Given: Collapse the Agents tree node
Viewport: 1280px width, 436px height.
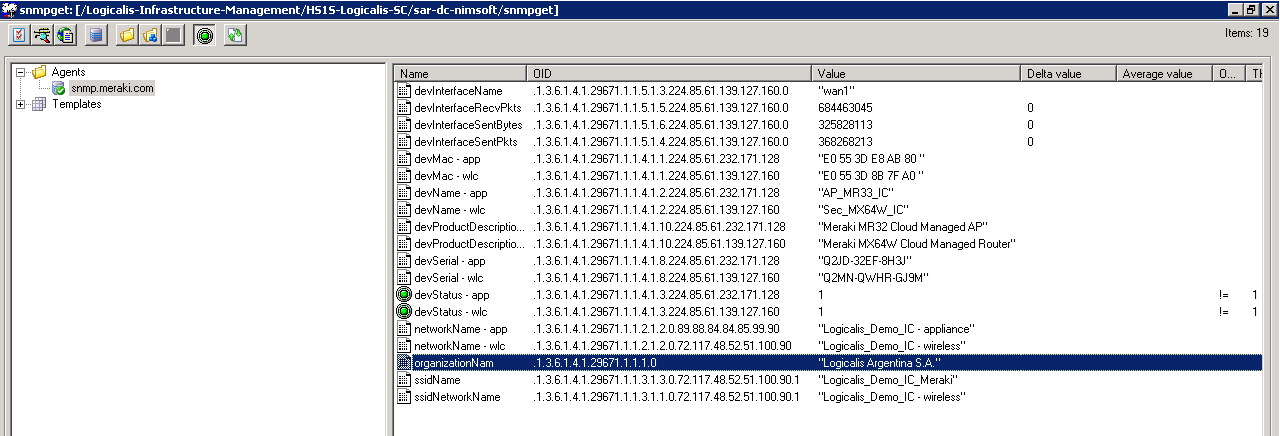Looking at the screenshot, I should 21,72.
